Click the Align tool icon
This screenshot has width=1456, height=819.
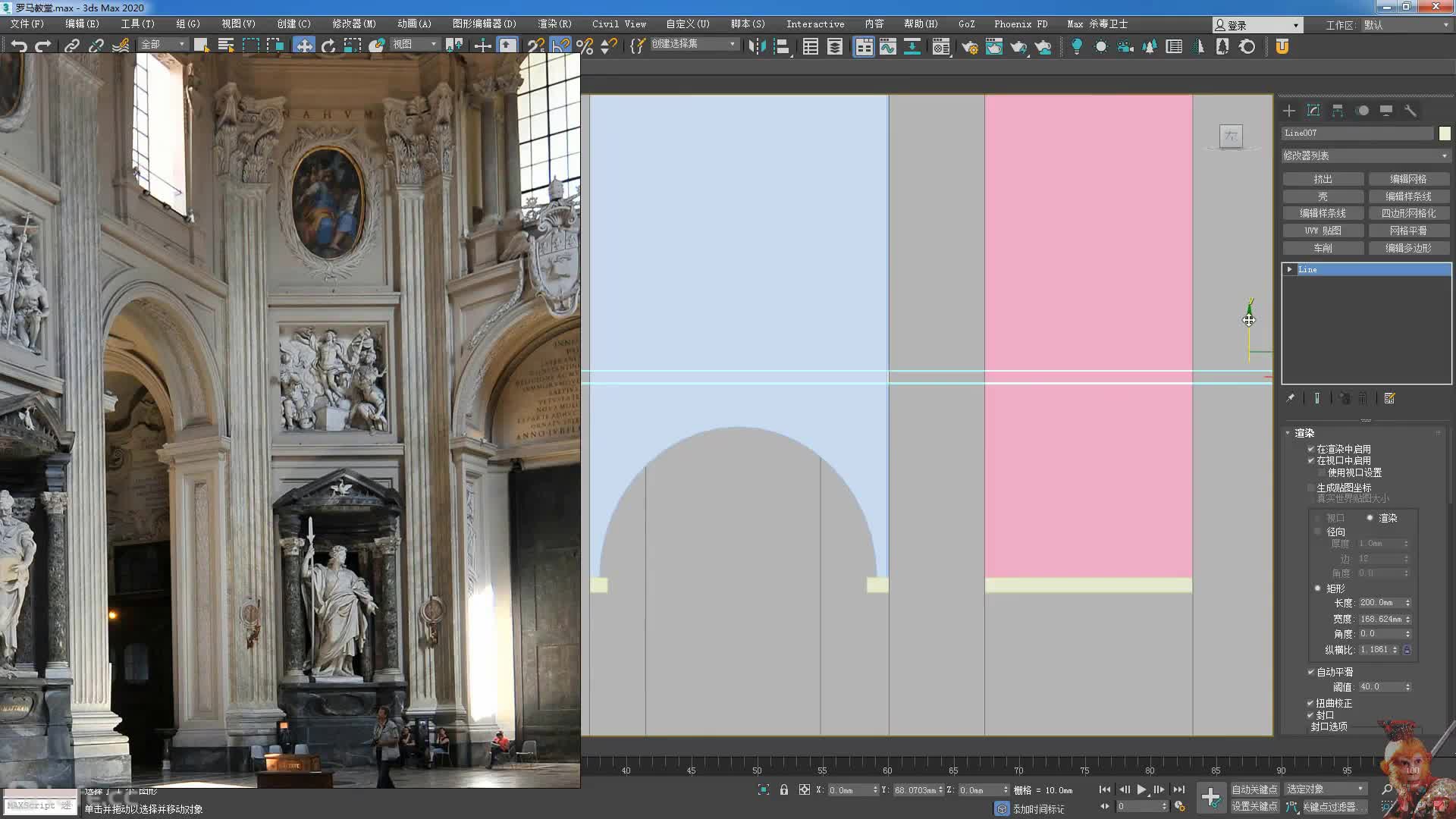click(782, 47)
